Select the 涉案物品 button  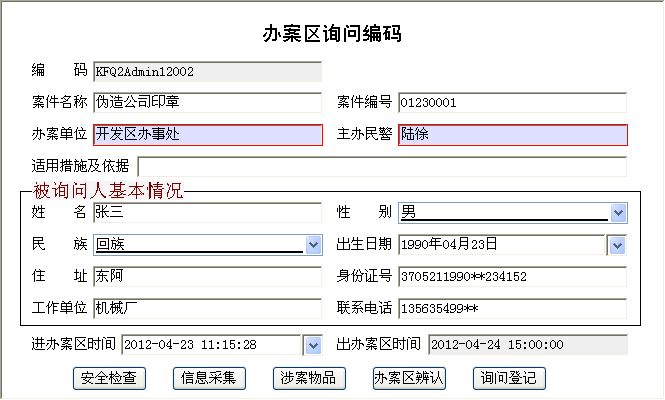click(309, 378)
